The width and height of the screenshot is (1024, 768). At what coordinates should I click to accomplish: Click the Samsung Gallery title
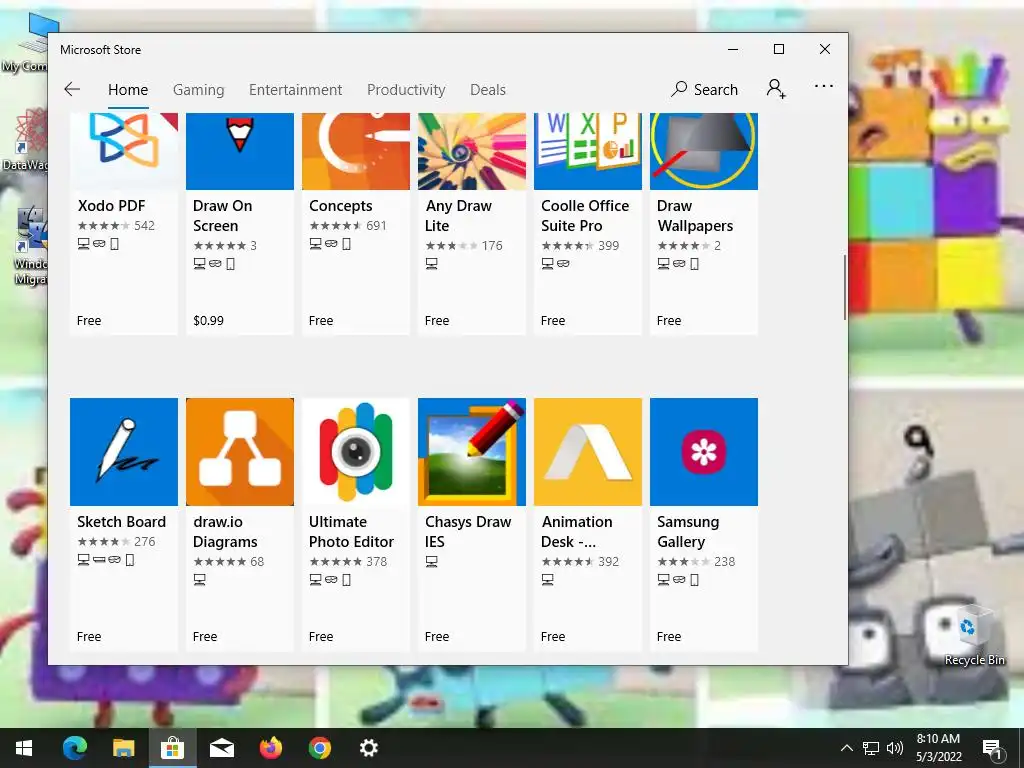click(688, 532)
